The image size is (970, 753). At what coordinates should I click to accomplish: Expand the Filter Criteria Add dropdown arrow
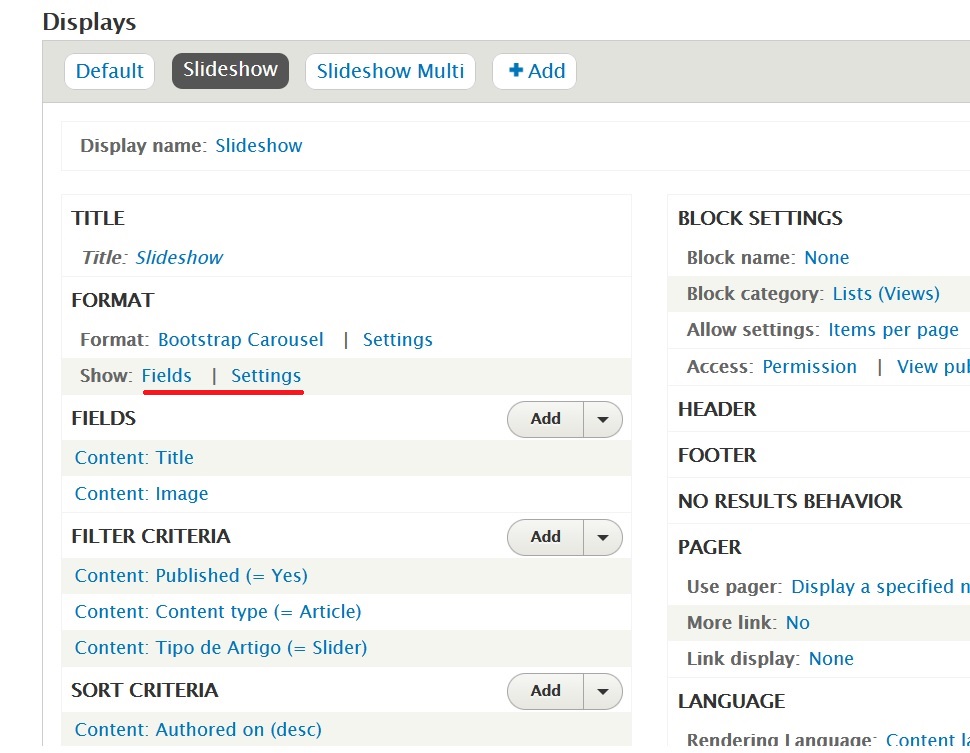[x=602, y=538]
